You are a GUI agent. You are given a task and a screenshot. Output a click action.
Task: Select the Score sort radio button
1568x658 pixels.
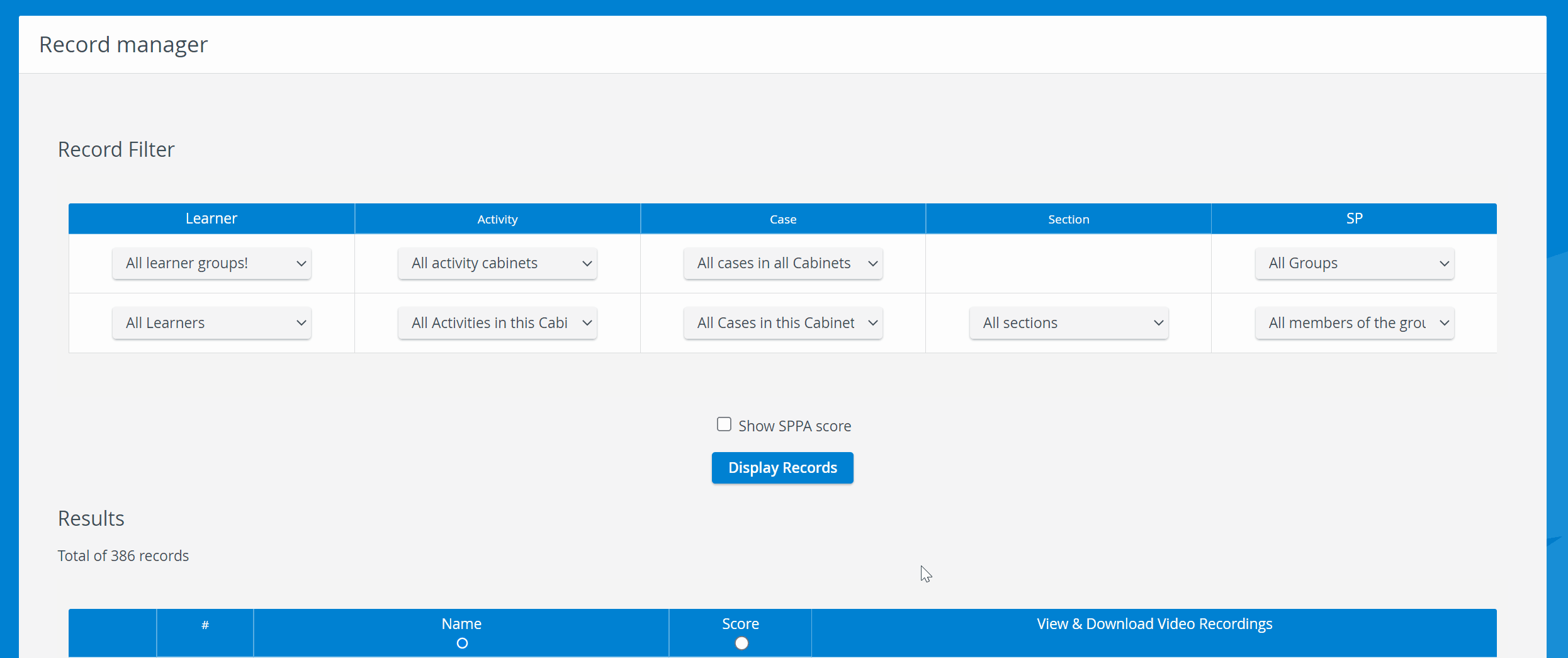coord(742,643)
